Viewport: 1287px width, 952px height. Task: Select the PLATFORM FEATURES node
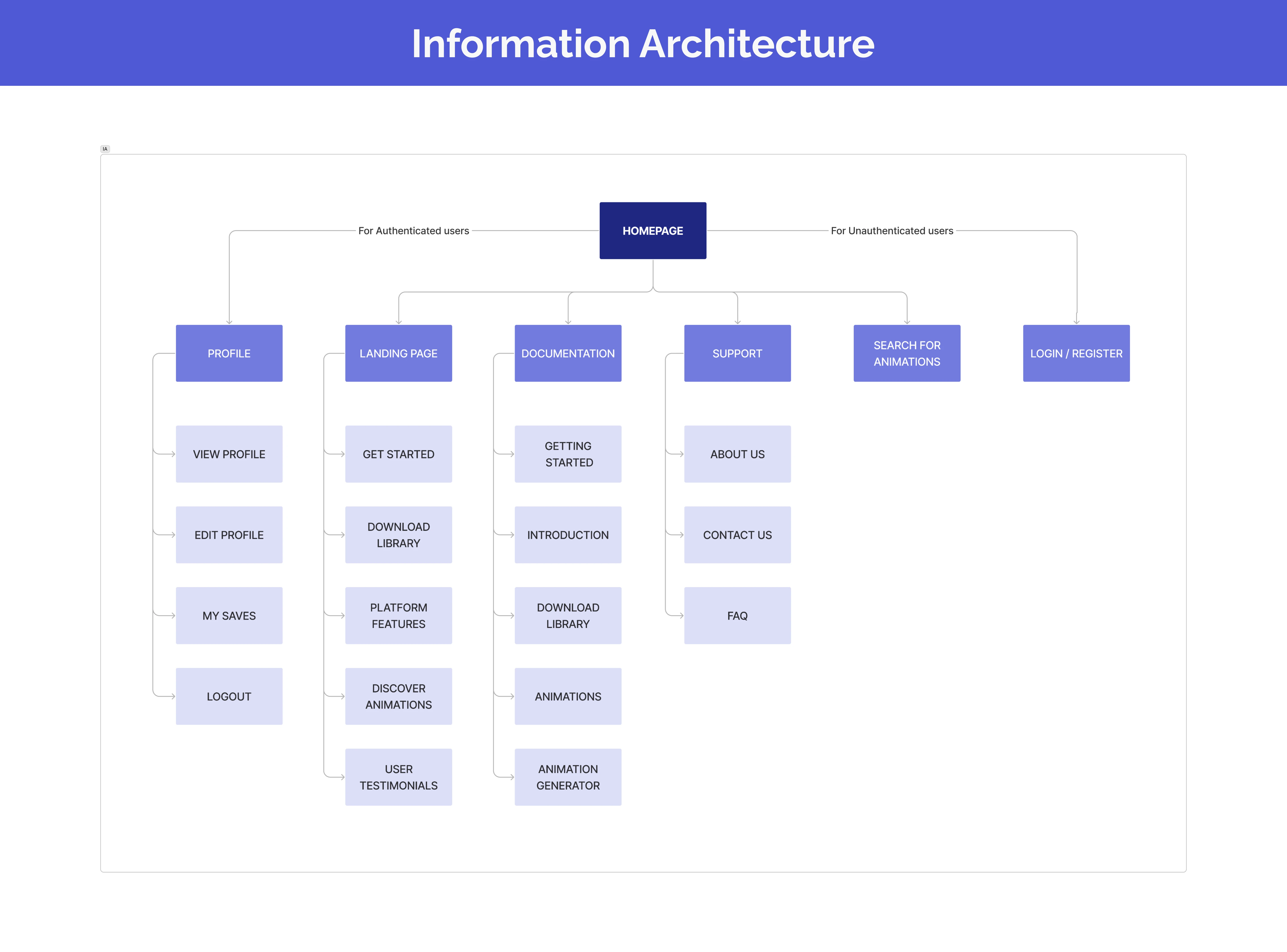[x=398, y=615]
